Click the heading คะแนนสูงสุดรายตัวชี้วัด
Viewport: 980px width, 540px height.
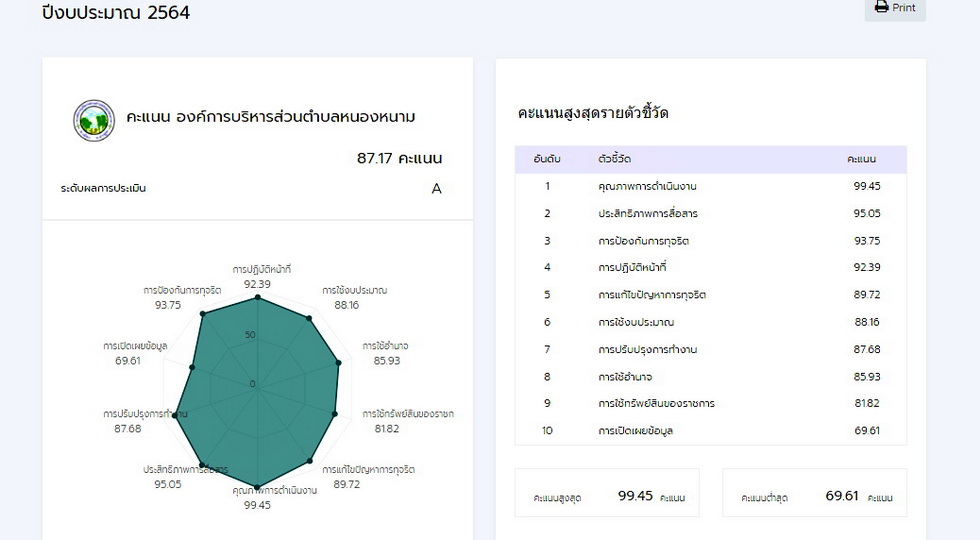pos(593,113)
